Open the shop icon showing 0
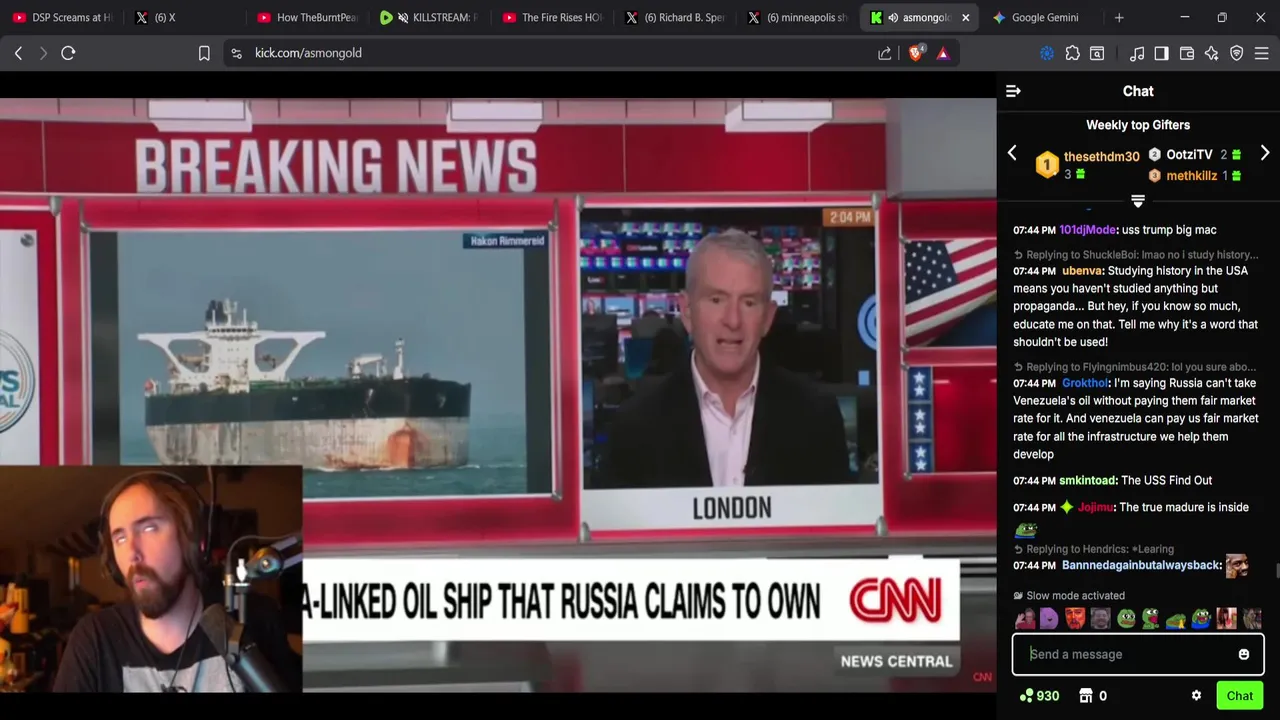The width and height of the screenshot is (1280, 720). pos(1093,696)
